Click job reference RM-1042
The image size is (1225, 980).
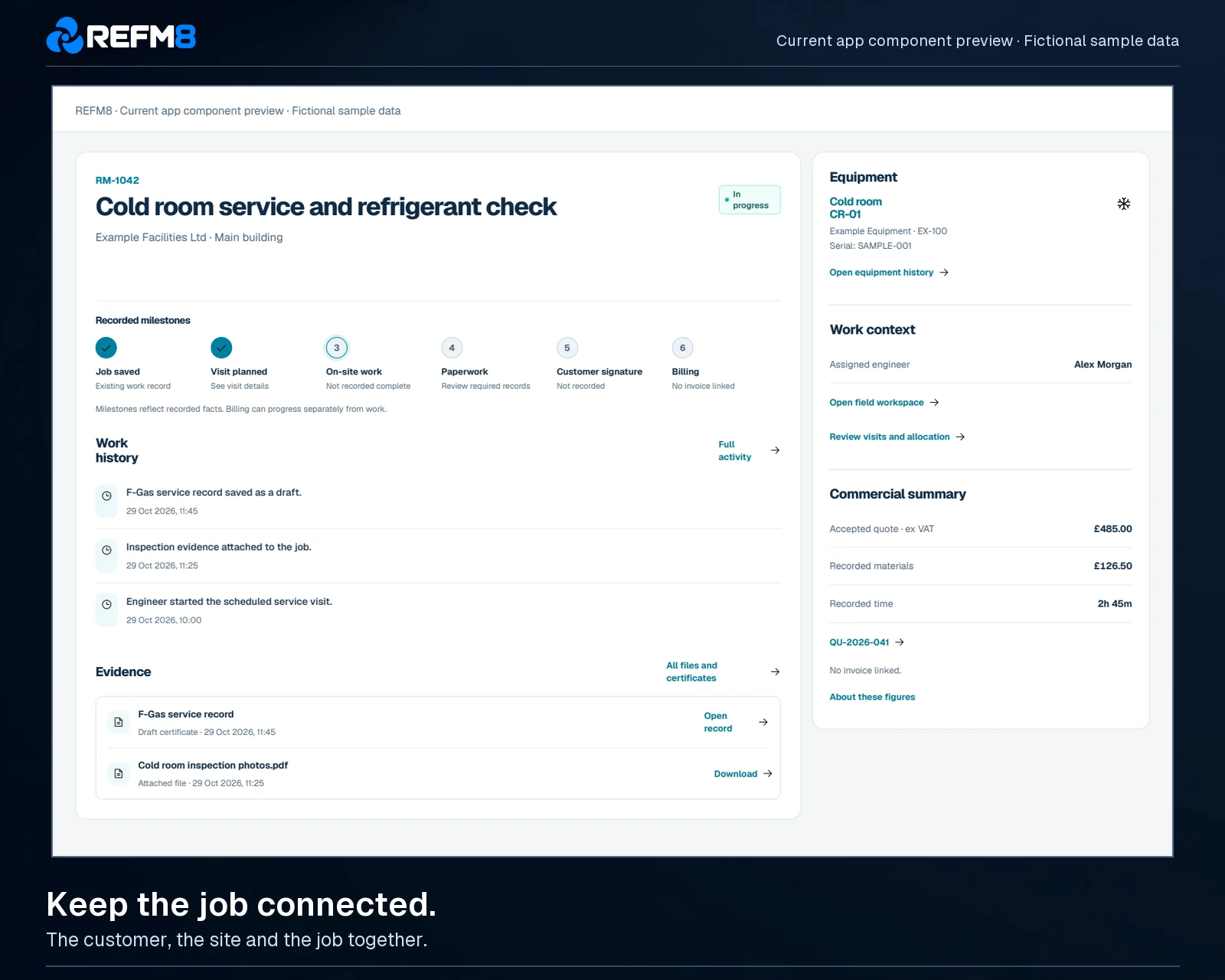tap(117, 181)
